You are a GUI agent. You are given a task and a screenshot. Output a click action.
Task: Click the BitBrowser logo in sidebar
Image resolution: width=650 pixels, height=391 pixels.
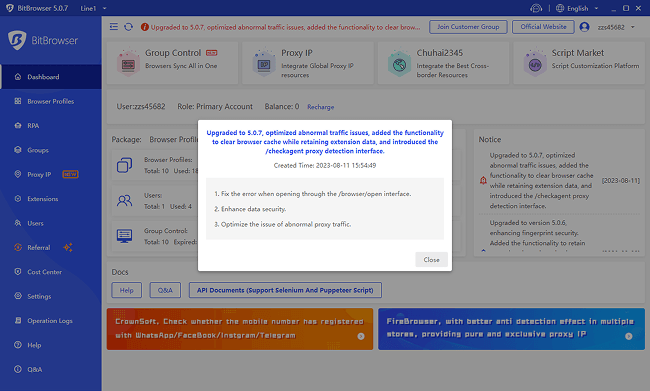[43, 40]
